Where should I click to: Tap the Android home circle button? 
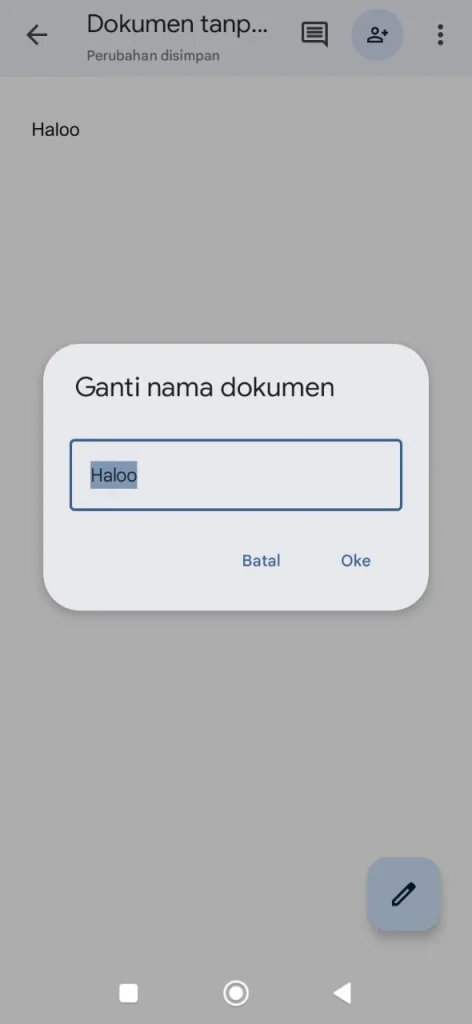(236, 993)
